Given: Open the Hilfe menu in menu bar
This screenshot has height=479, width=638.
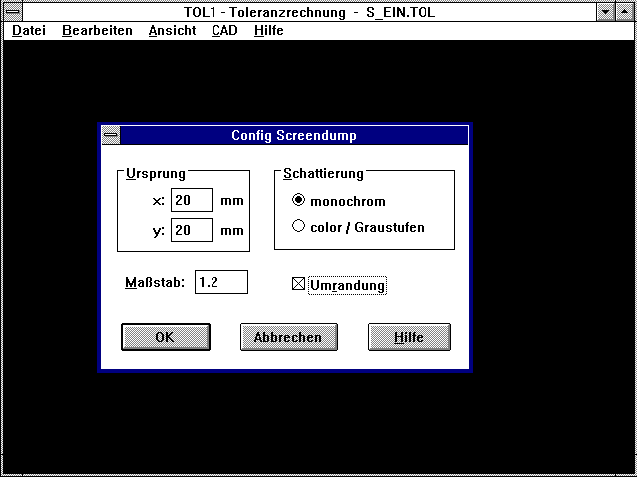Looking at the screenshot, I should pos(269,31).
